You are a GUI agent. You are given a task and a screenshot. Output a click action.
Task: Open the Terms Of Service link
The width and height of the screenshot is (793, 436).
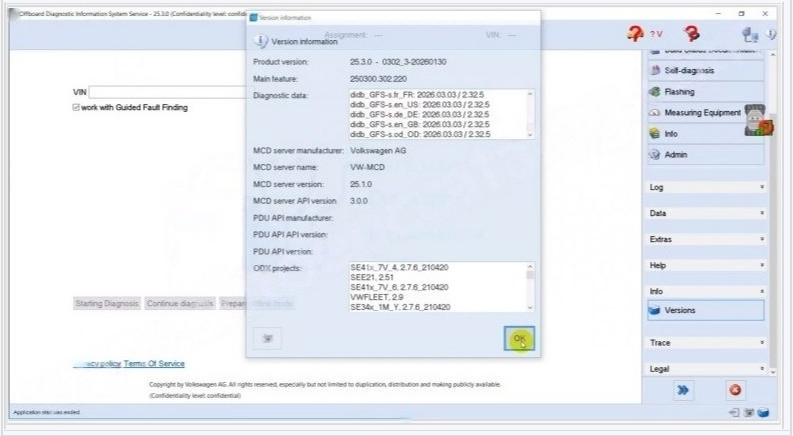click(154, 364)
